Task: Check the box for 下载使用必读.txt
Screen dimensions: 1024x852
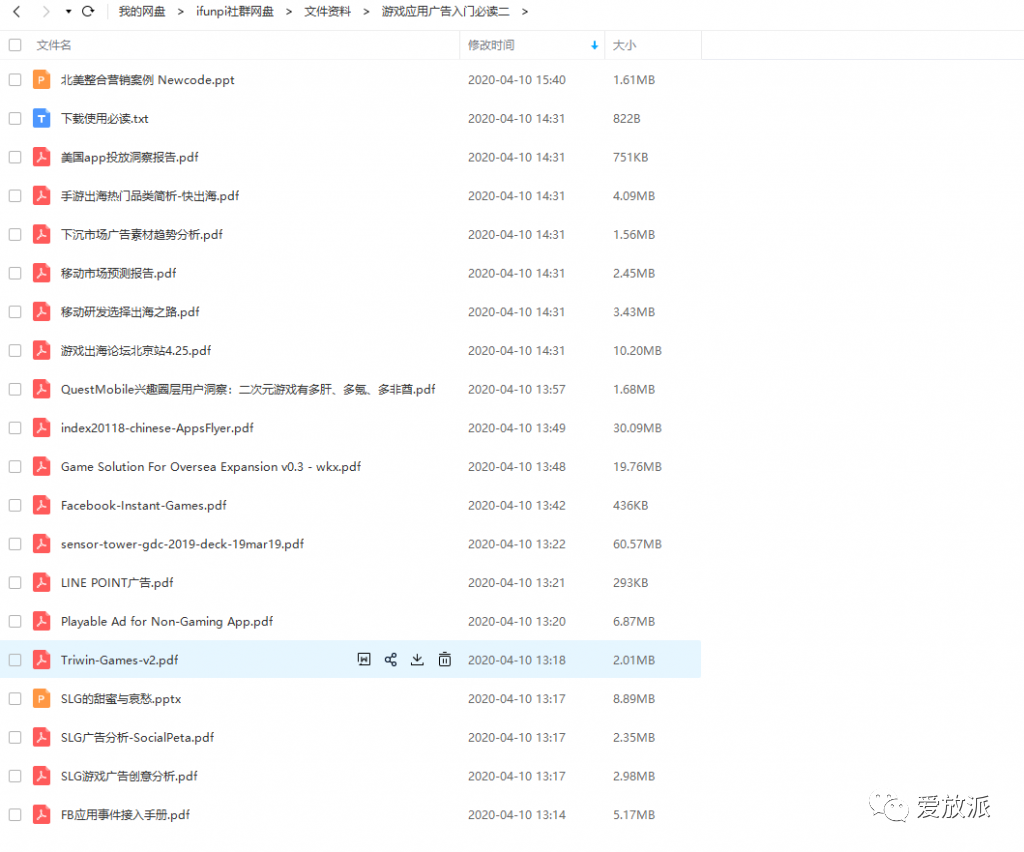Action: point(15,118)
